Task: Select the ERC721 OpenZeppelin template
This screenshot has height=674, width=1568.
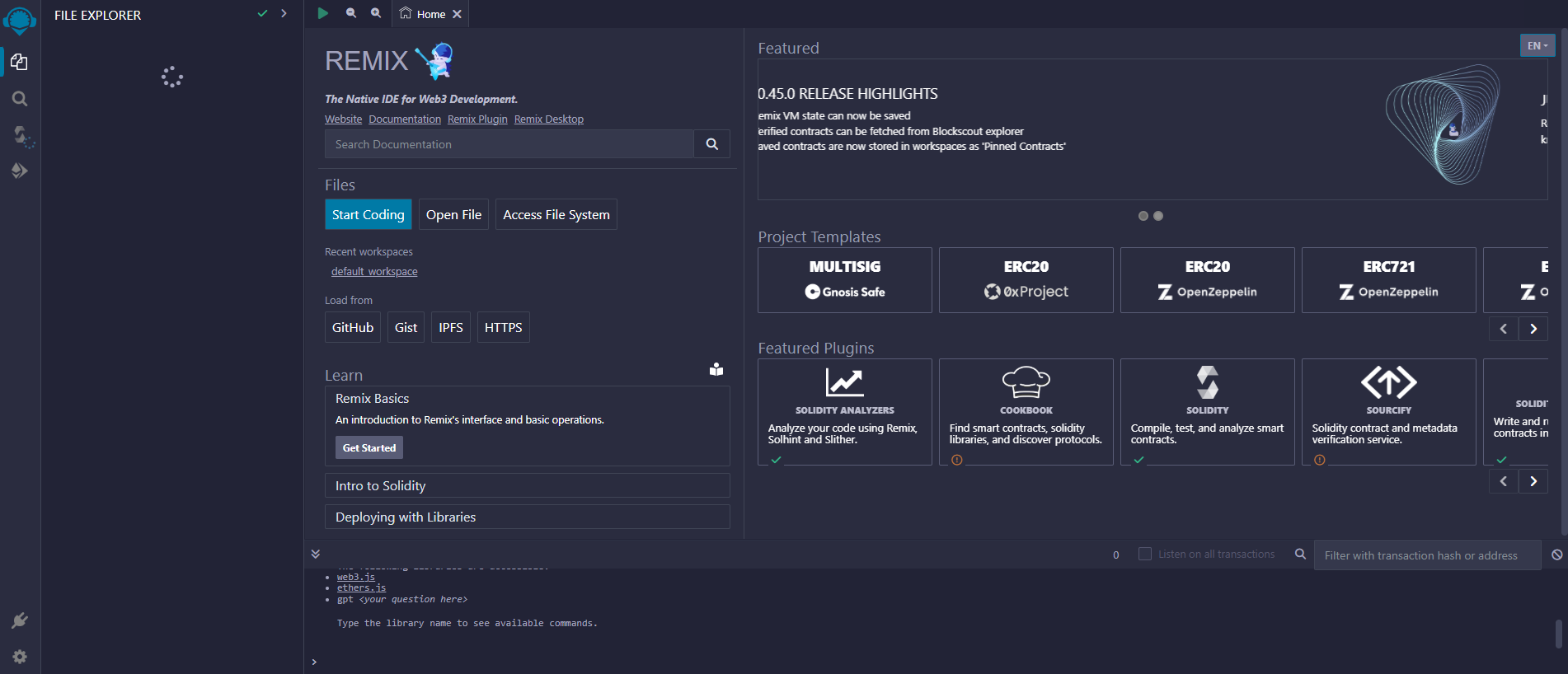Action: click(1389, 280)
